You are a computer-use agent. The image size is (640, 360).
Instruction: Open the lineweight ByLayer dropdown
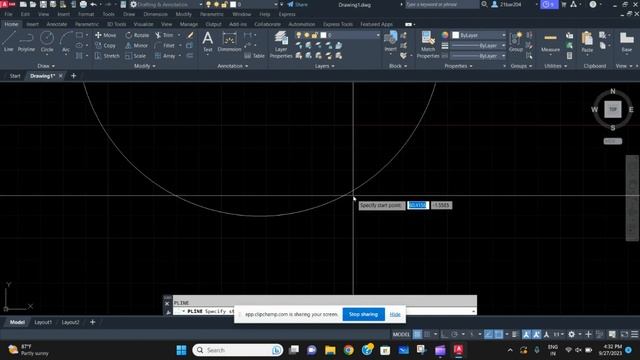[479, 45]
